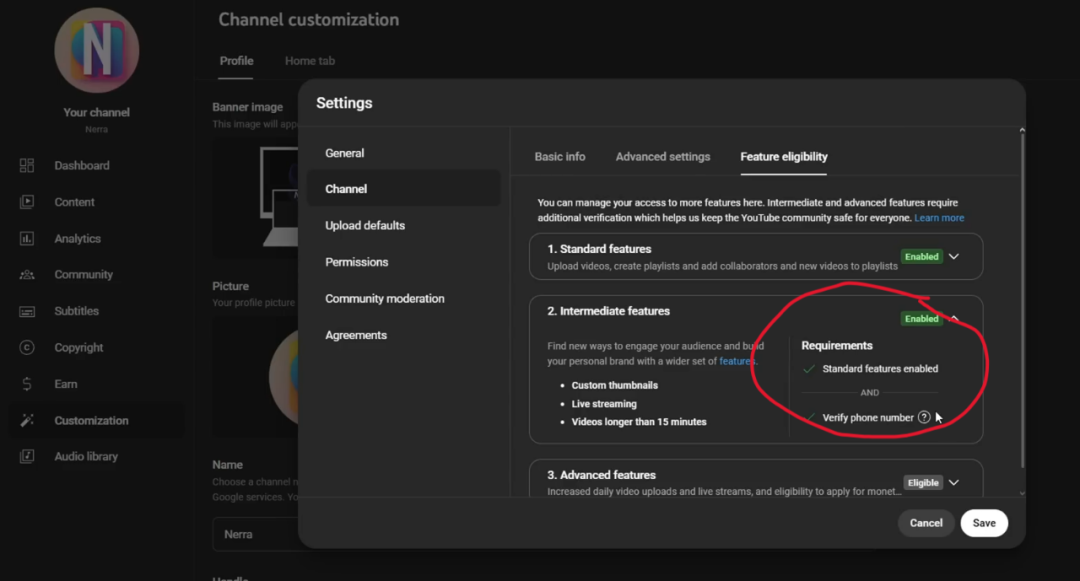
Task: Open the Copyright circle-C icon
Action: point(27,348)
